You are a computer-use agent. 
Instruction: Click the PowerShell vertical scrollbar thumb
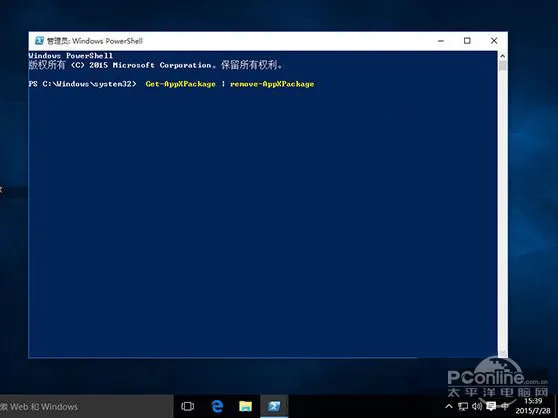click(502, 66)
